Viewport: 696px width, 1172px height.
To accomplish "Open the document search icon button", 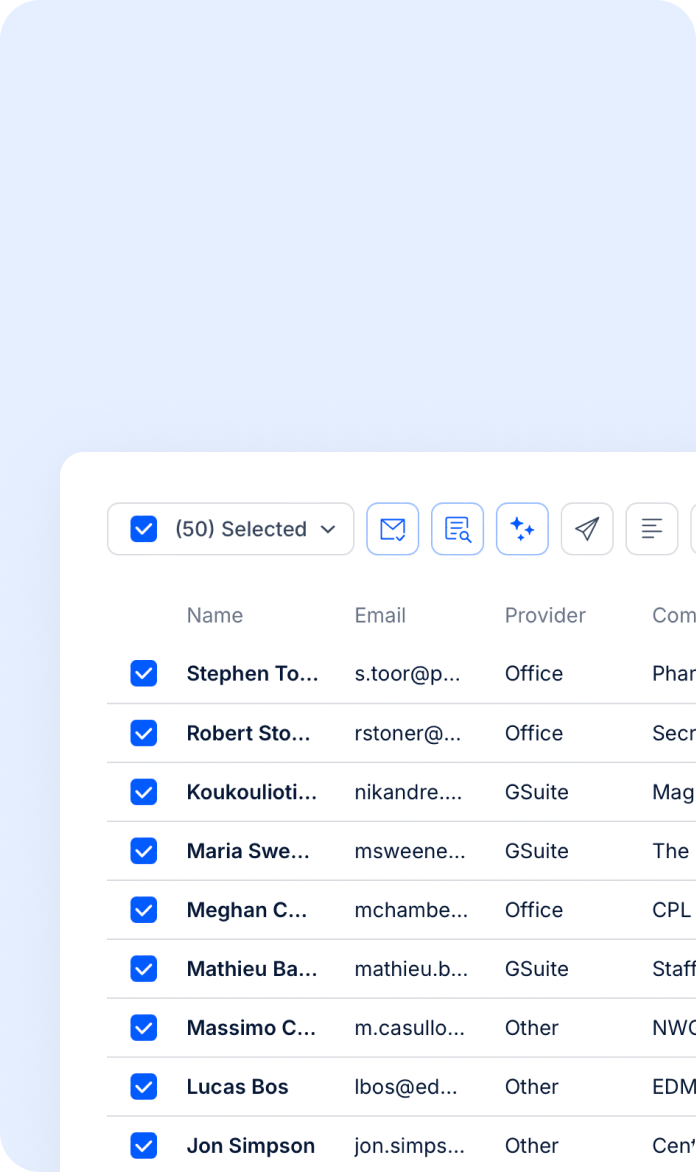I will click(458, 529).
